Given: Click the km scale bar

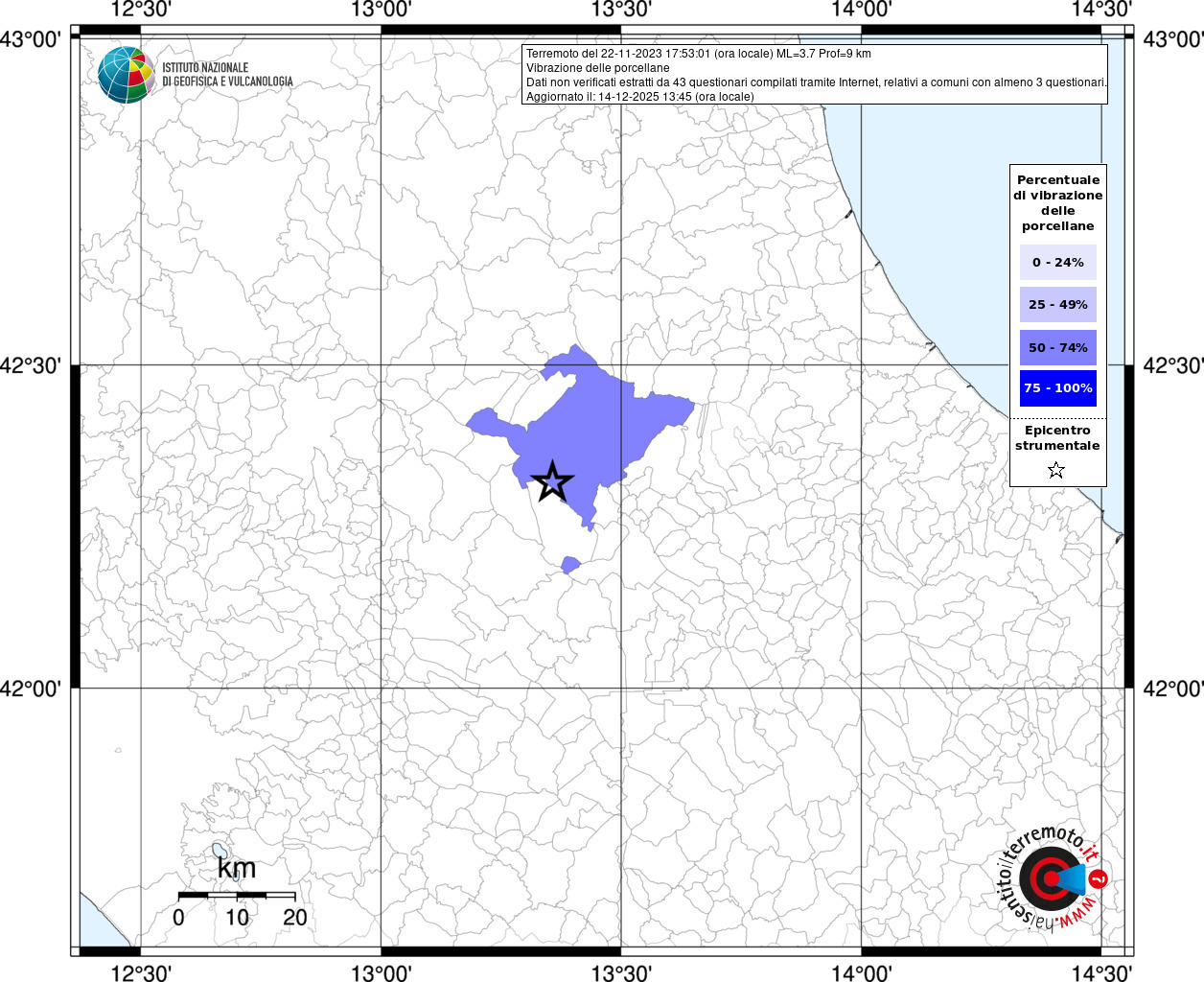Looking at the screenshot, I should [237, 895].
